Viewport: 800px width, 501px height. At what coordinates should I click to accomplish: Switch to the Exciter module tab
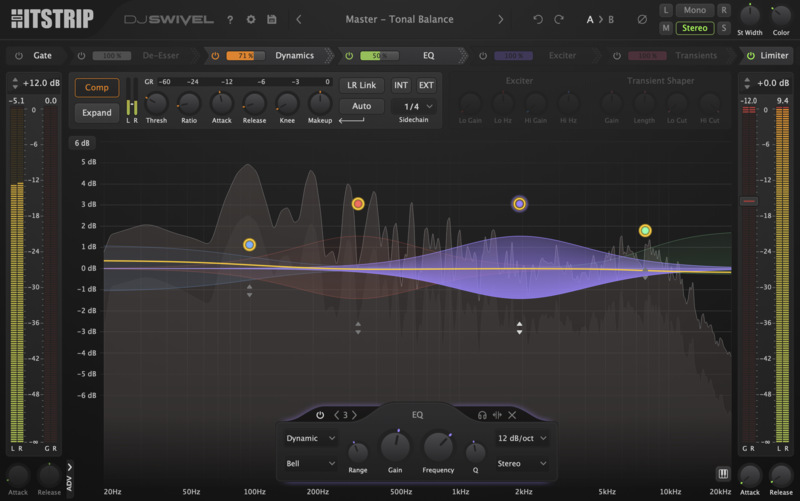(x=562, y=56)
